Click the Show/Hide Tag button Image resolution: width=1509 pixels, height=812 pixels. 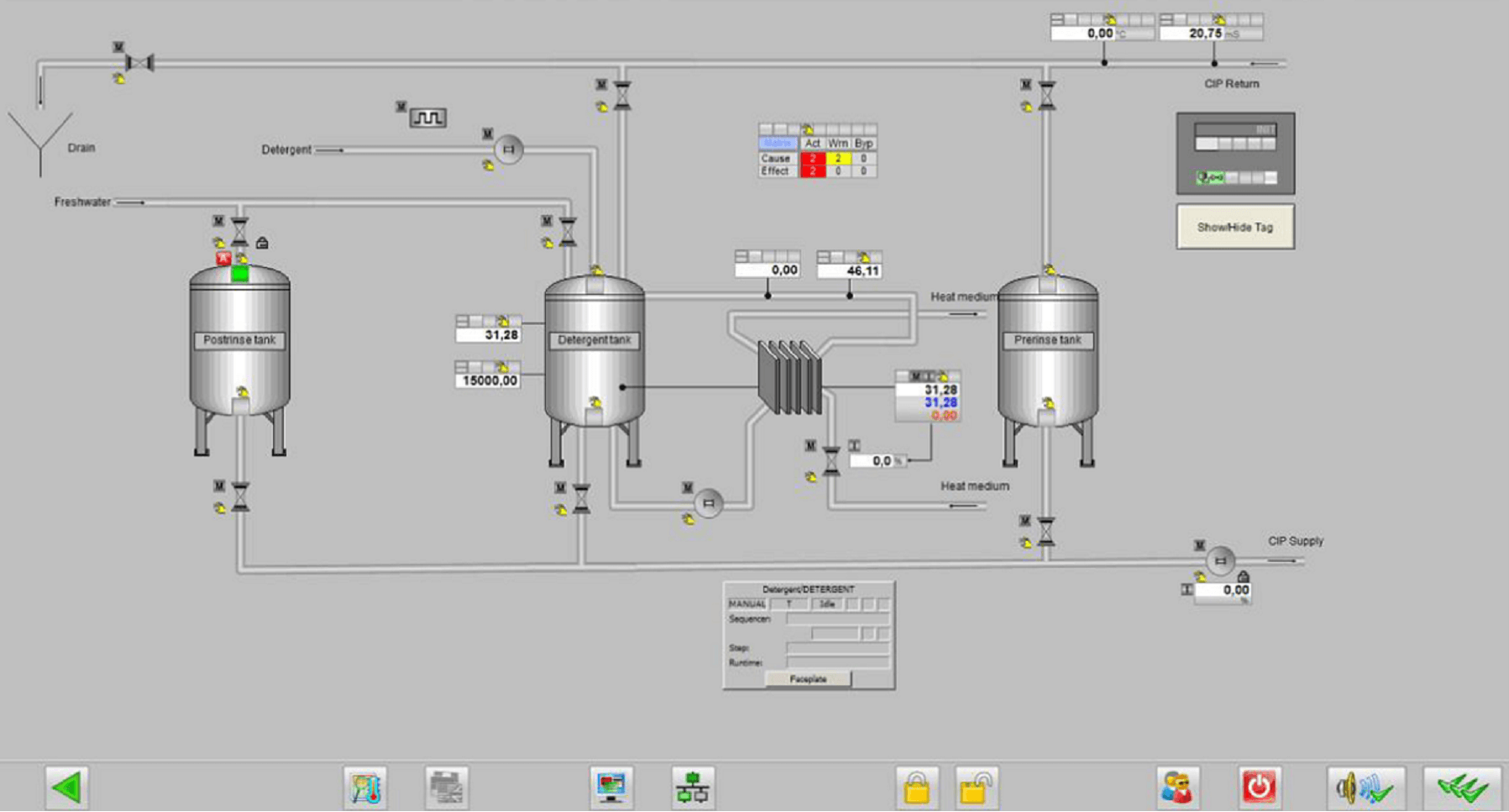point(1234,227)
